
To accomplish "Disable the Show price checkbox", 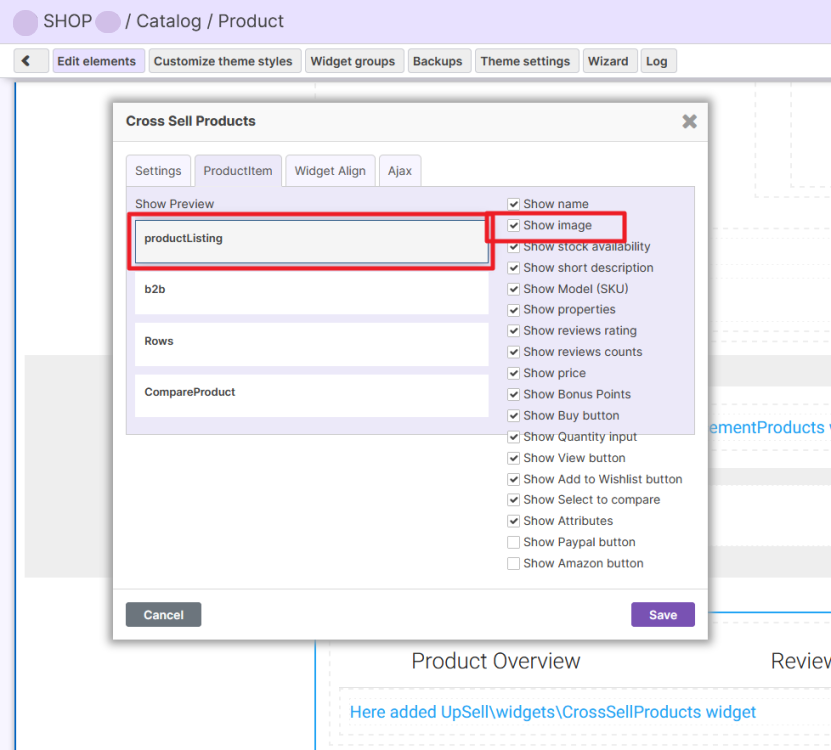I will coord(514,373).
